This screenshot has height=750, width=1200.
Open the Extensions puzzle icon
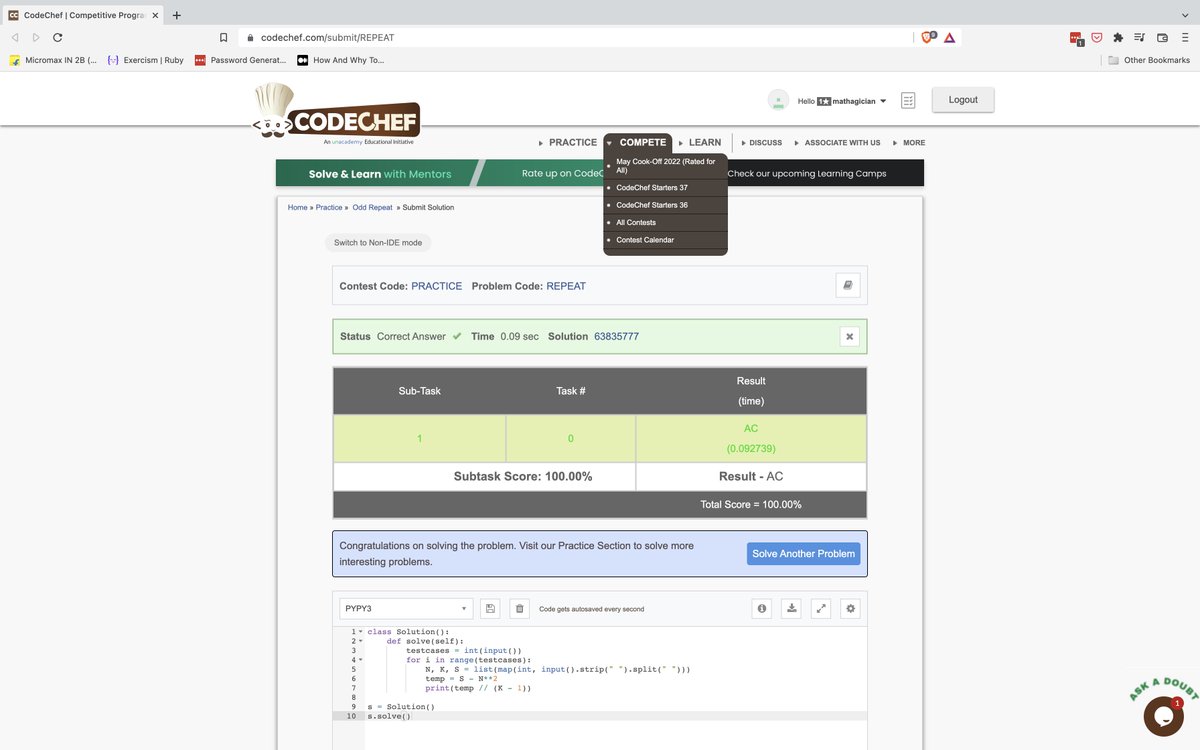pyautogui.click(x=1118, y=37)
